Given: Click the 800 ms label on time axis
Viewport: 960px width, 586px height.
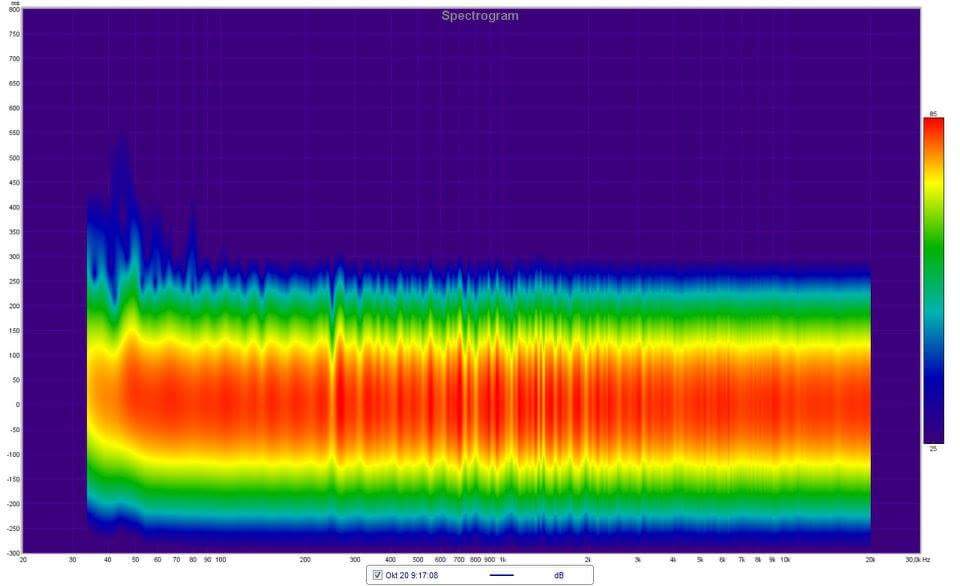Looking at the screenshot, I should point(14,10).
